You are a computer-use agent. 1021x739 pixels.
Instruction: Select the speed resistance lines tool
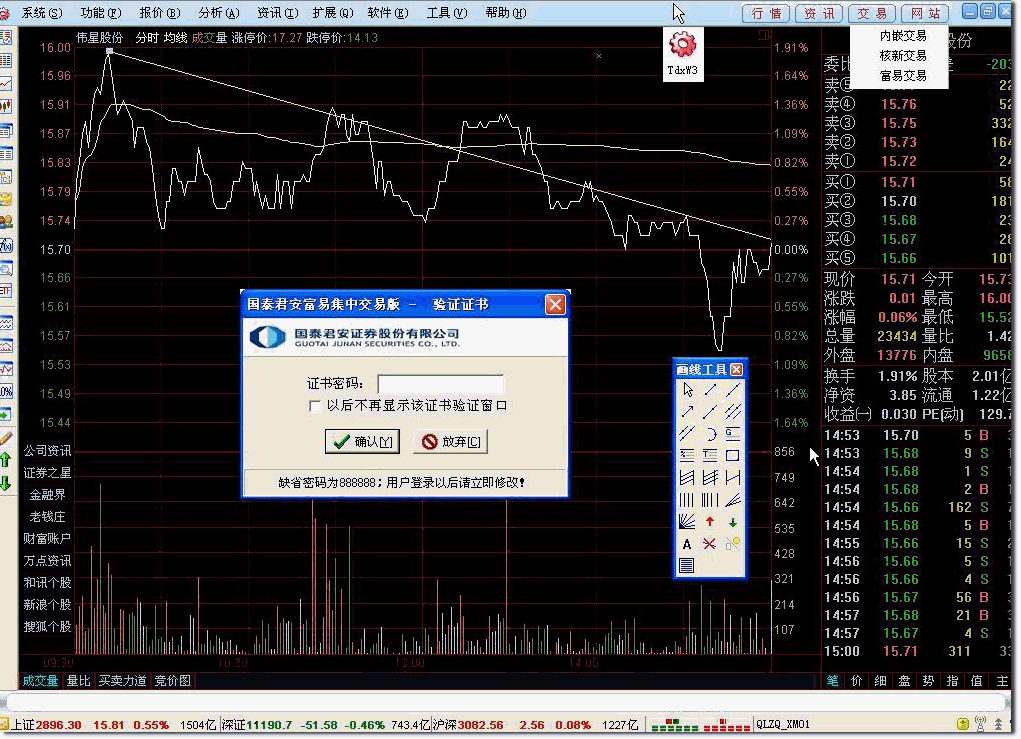click(x=733, y=500)
